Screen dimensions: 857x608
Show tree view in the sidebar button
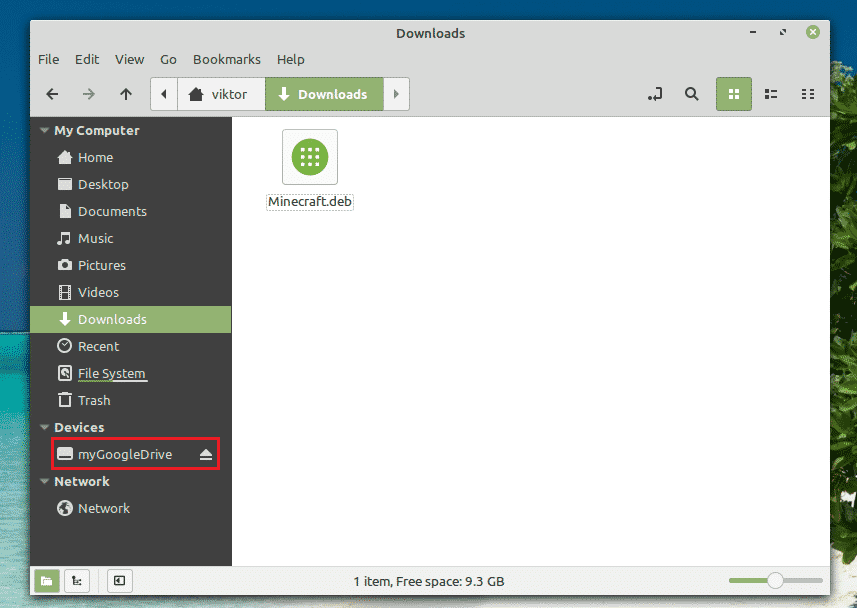point(77,581)
